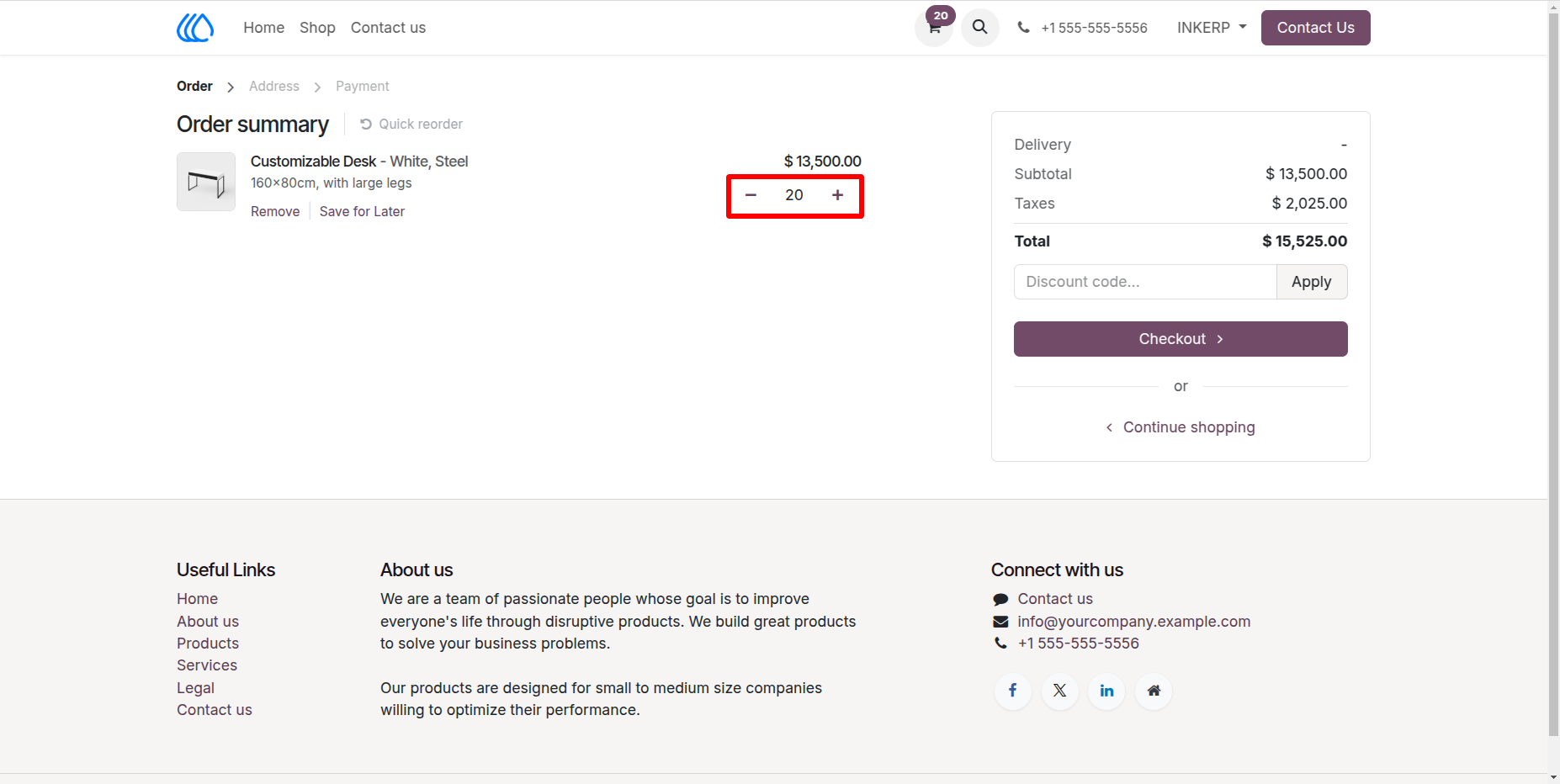Click footer phone number link
1560x784 pixels.
[1078, 643]
